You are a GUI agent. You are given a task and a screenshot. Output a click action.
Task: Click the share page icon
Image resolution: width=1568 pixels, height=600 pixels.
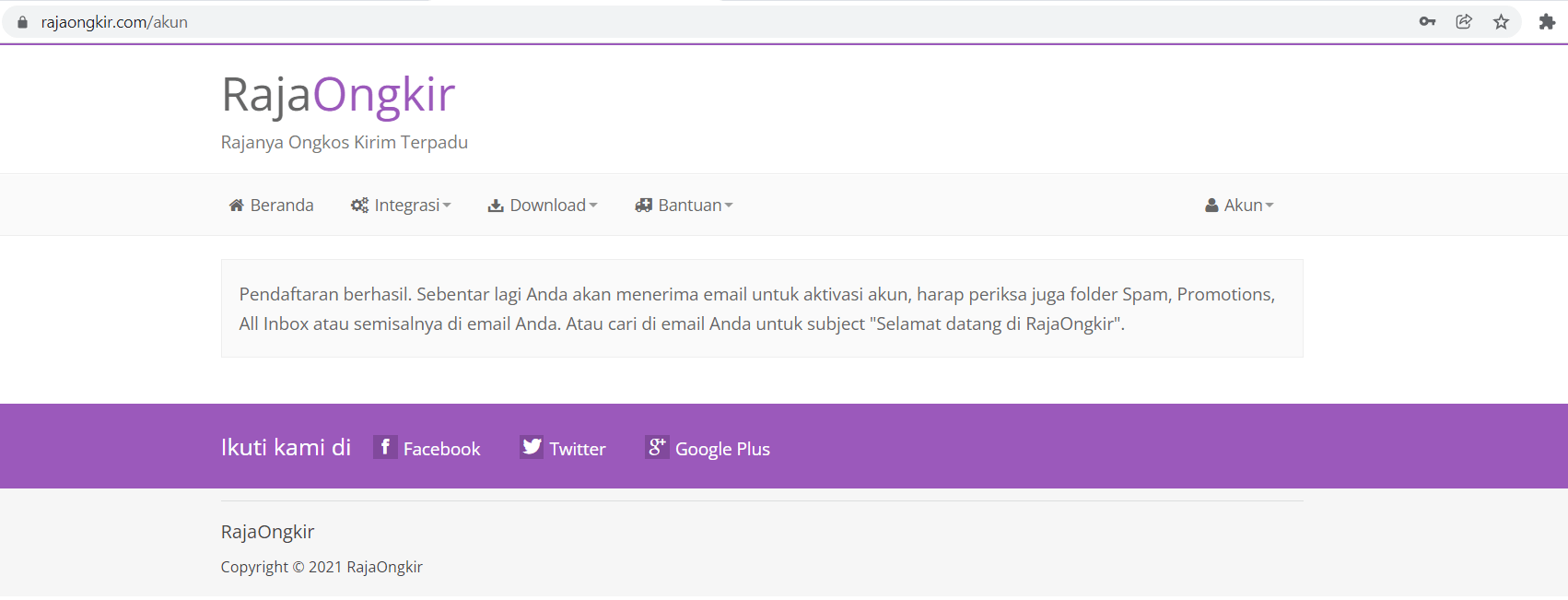tap(1464, 21)
